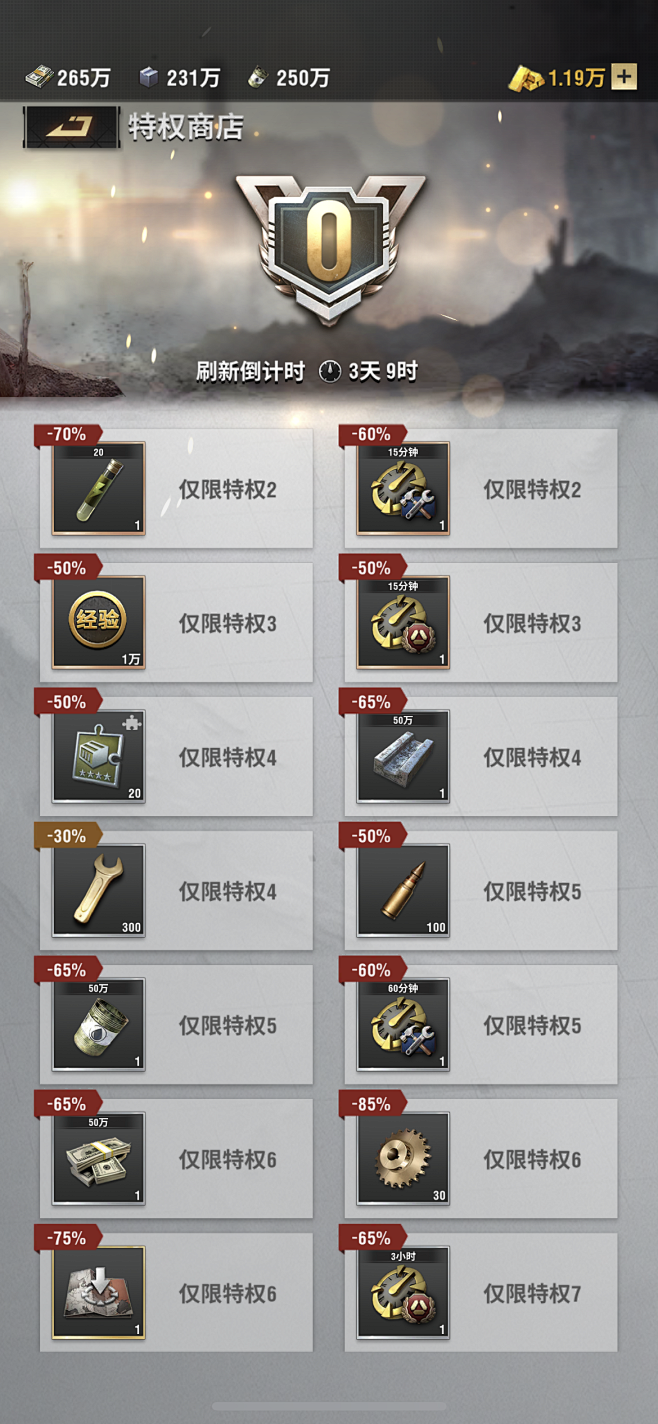The height and width of the screenshot is (1424, 658).
Task: Tap the cash 265万 resource counter
Action: tap(67, 77)
